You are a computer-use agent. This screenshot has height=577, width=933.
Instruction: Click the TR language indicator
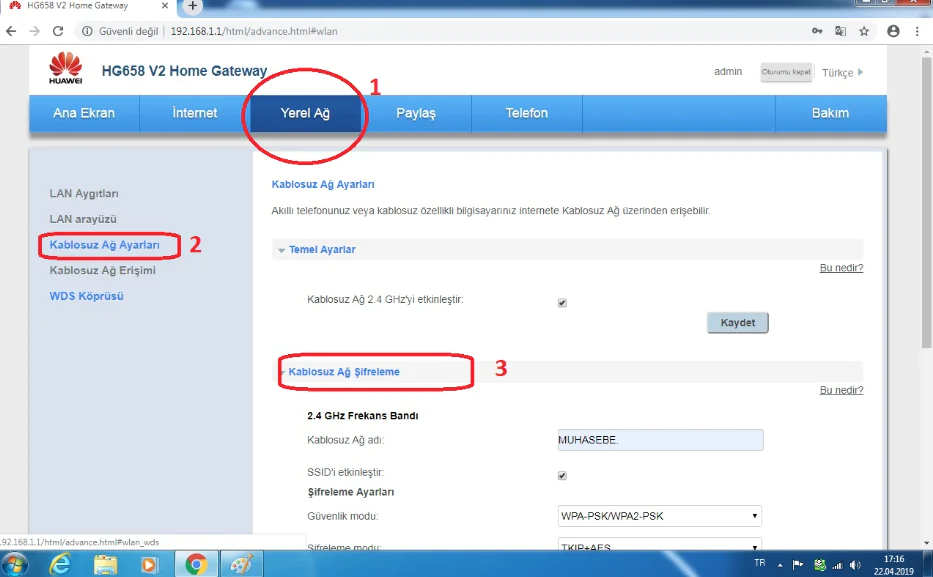(x=760, y=563)
